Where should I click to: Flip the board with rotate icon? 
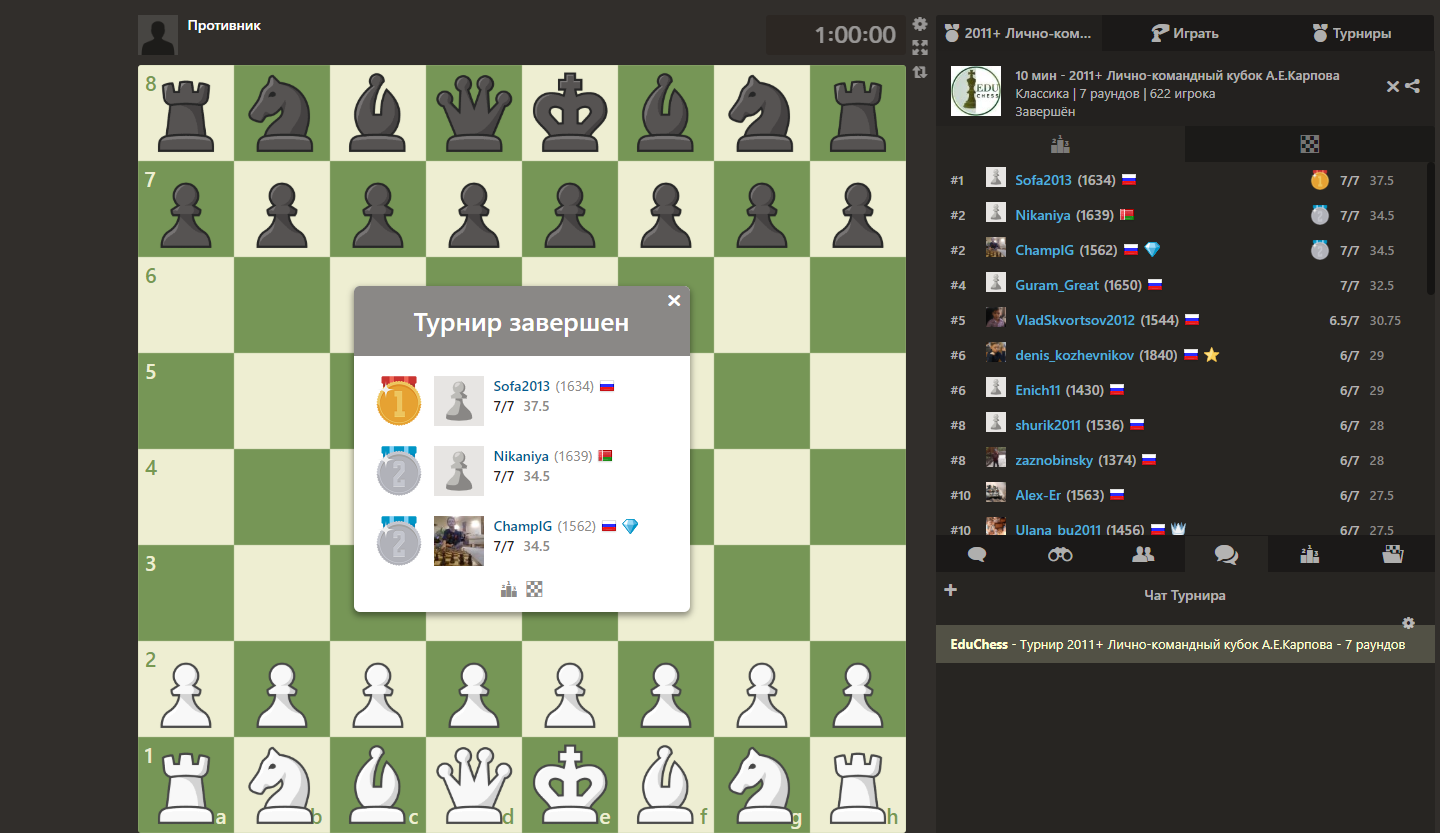click(x=920, y=72)
